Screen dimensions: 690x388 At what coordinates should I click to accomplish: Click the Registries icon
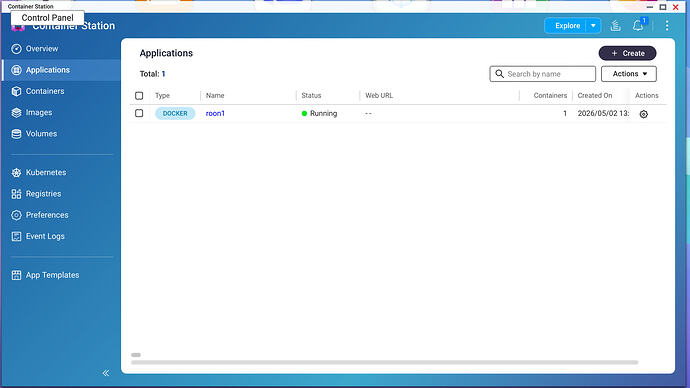point(16,194)
